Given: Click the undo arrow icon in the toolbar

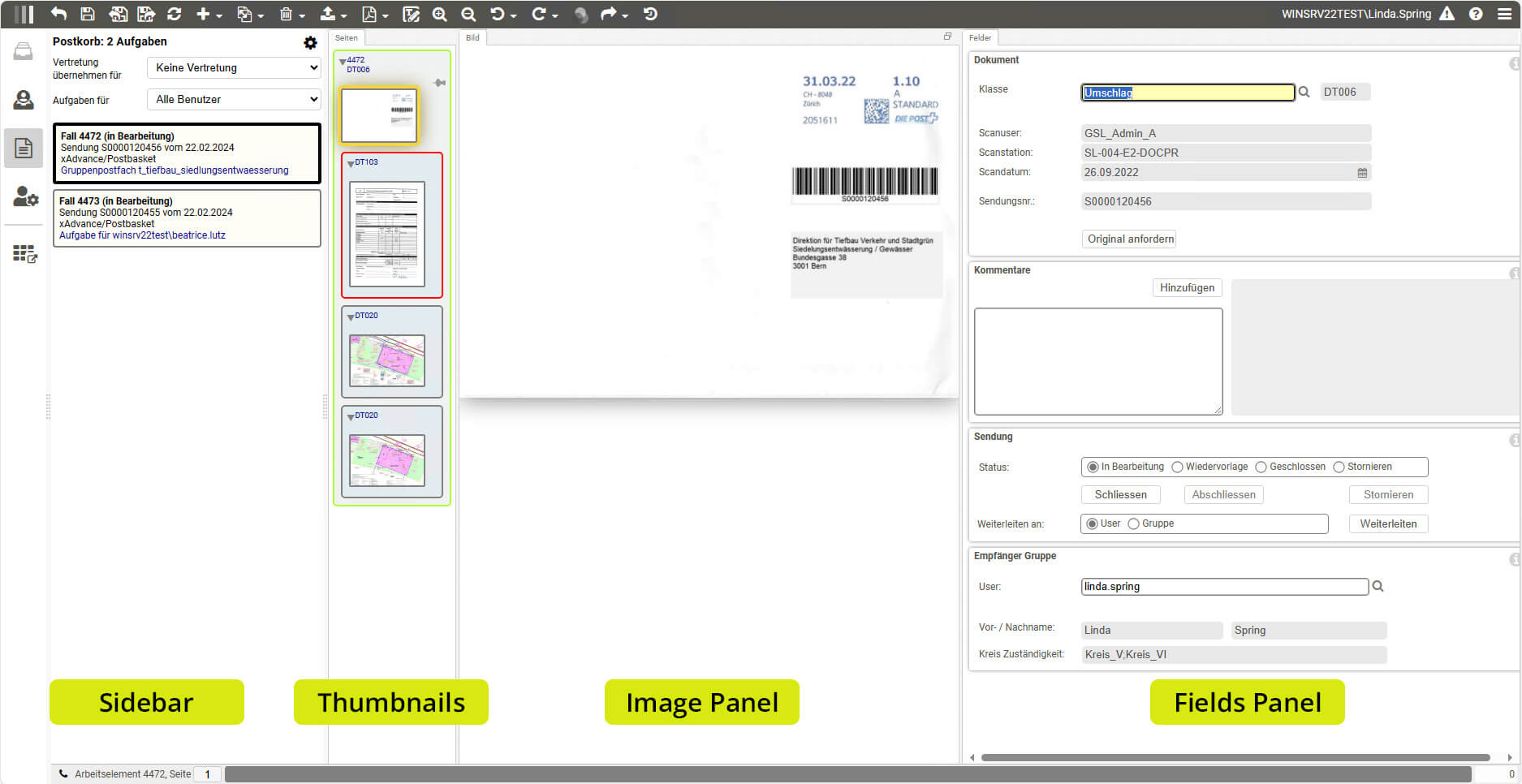Looking at the screenshot, I should (58, 14).
